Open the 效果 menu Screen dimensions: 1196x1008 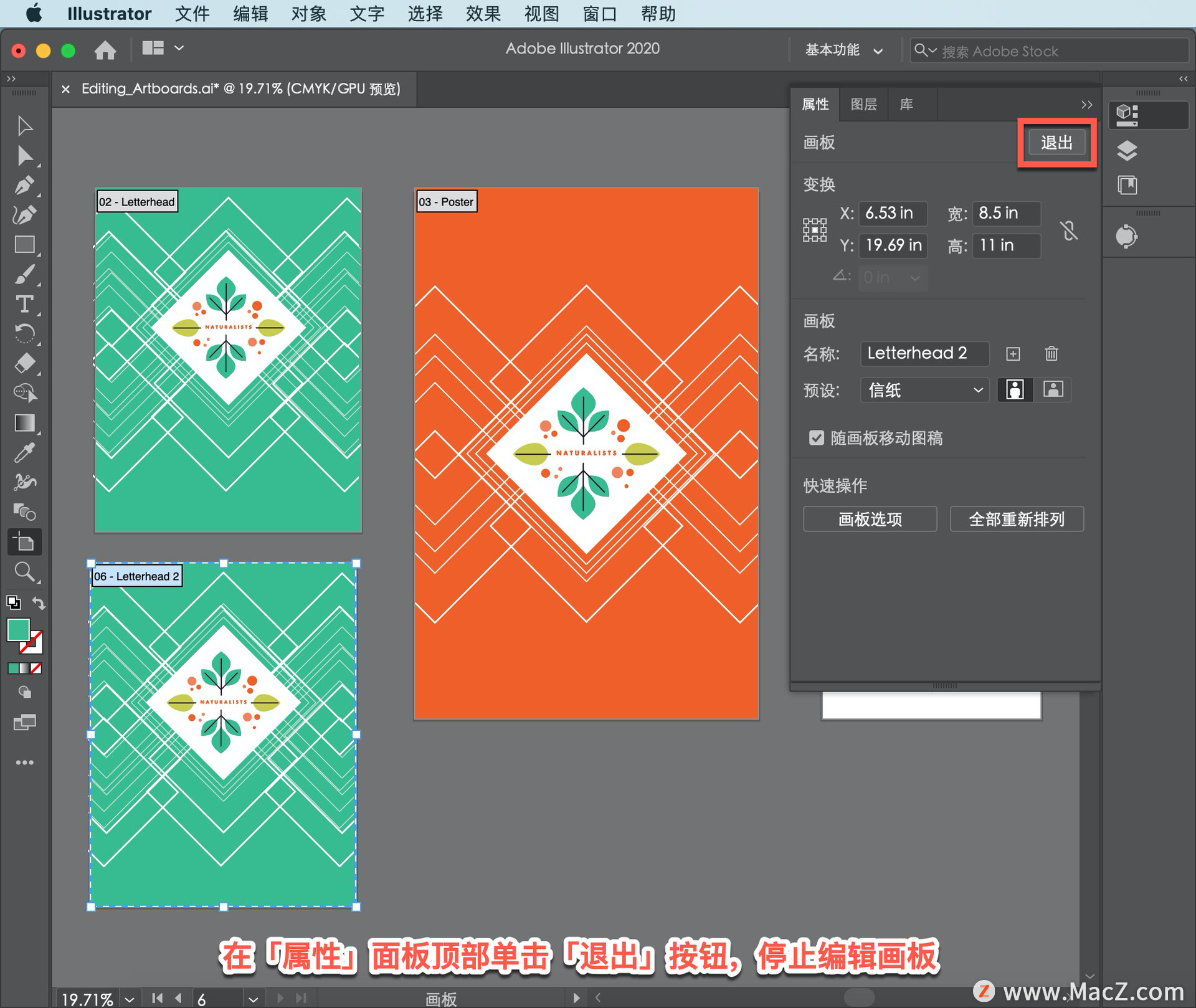[483, 14]
